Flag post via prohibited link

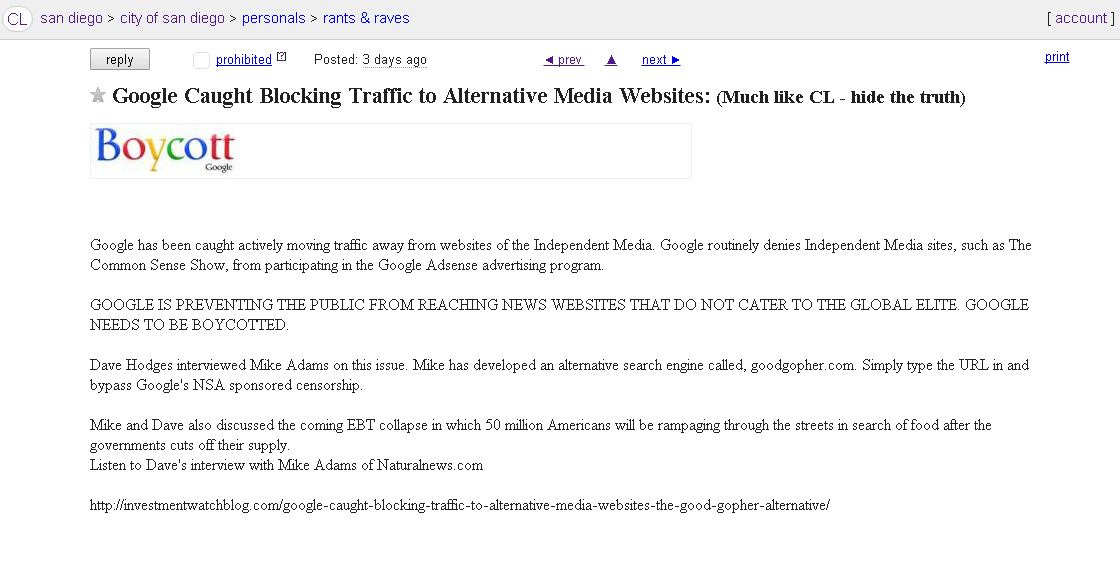pos(243,60)
